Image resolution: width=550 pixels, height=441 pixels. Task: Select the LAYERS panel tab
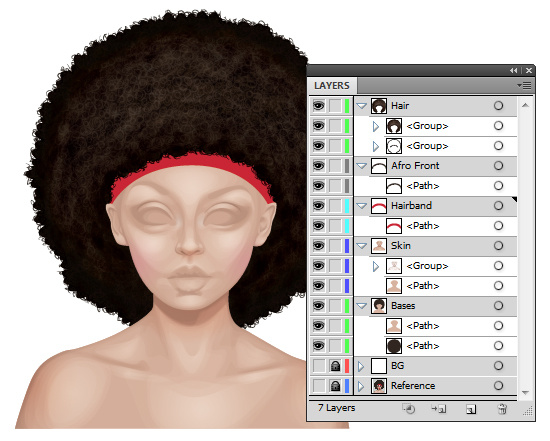332,86
